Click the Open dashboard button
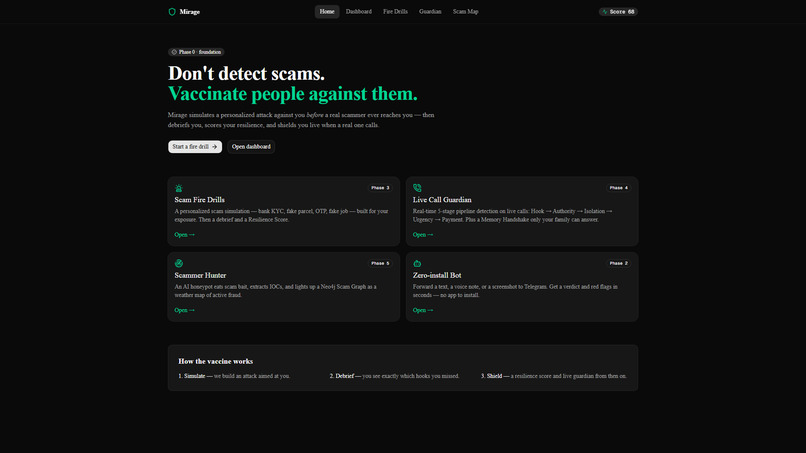806x453 pixels. tap(251, 147)
